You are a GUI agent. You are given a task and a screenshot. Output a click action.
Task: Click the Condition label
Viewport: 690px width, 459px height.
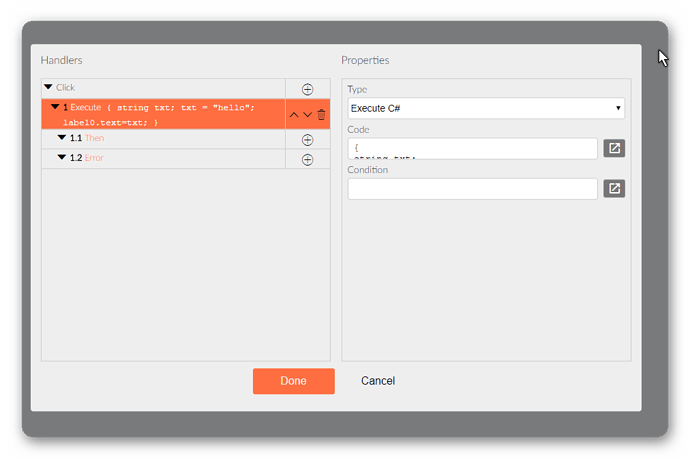(x=367, y=169)
